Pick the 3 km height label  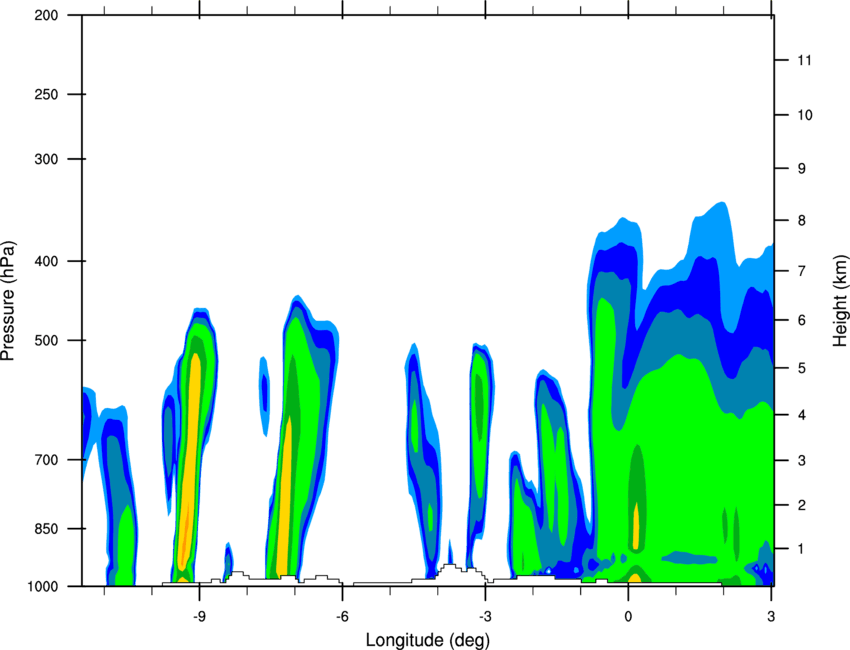point(802,461)
